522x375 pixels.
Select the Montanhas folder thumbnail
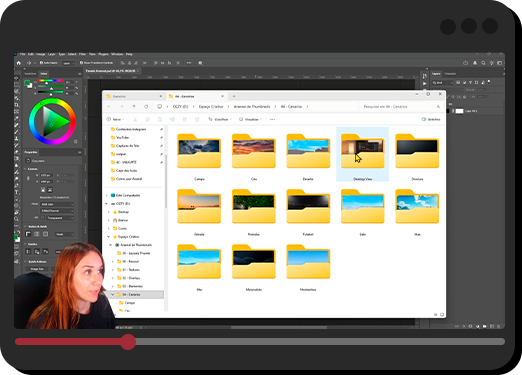[308, 262]
